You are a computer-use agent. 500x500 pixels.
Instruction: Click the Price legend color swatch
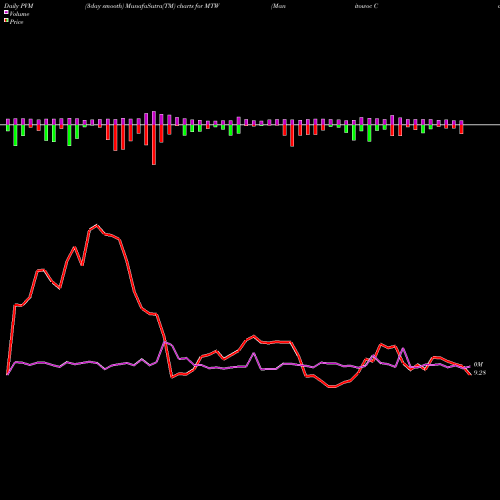click(x=6, y=21)
